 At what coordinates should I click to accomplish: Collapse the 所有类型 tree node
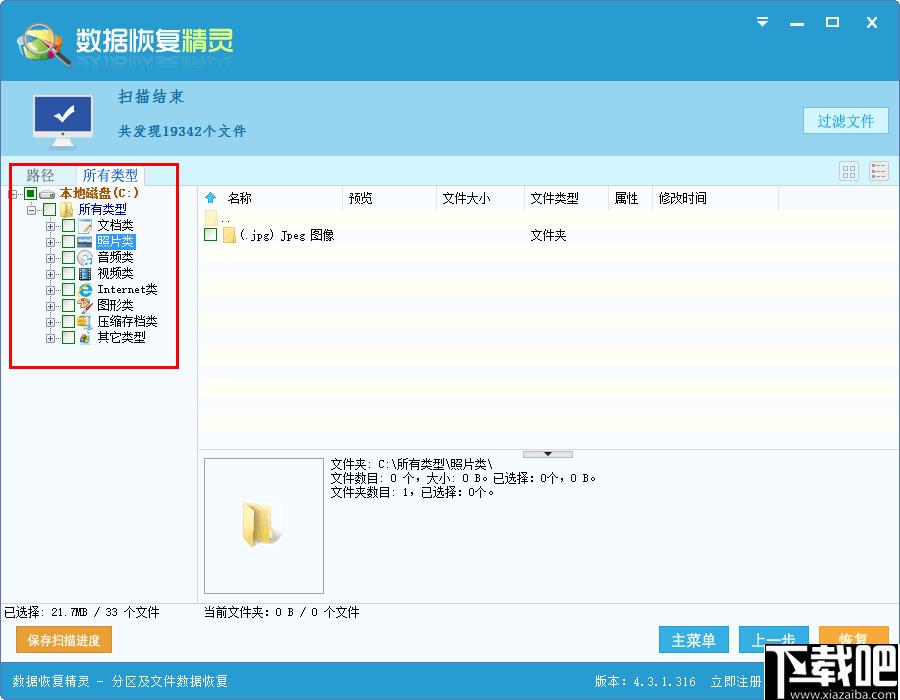(x=32, y=210)
